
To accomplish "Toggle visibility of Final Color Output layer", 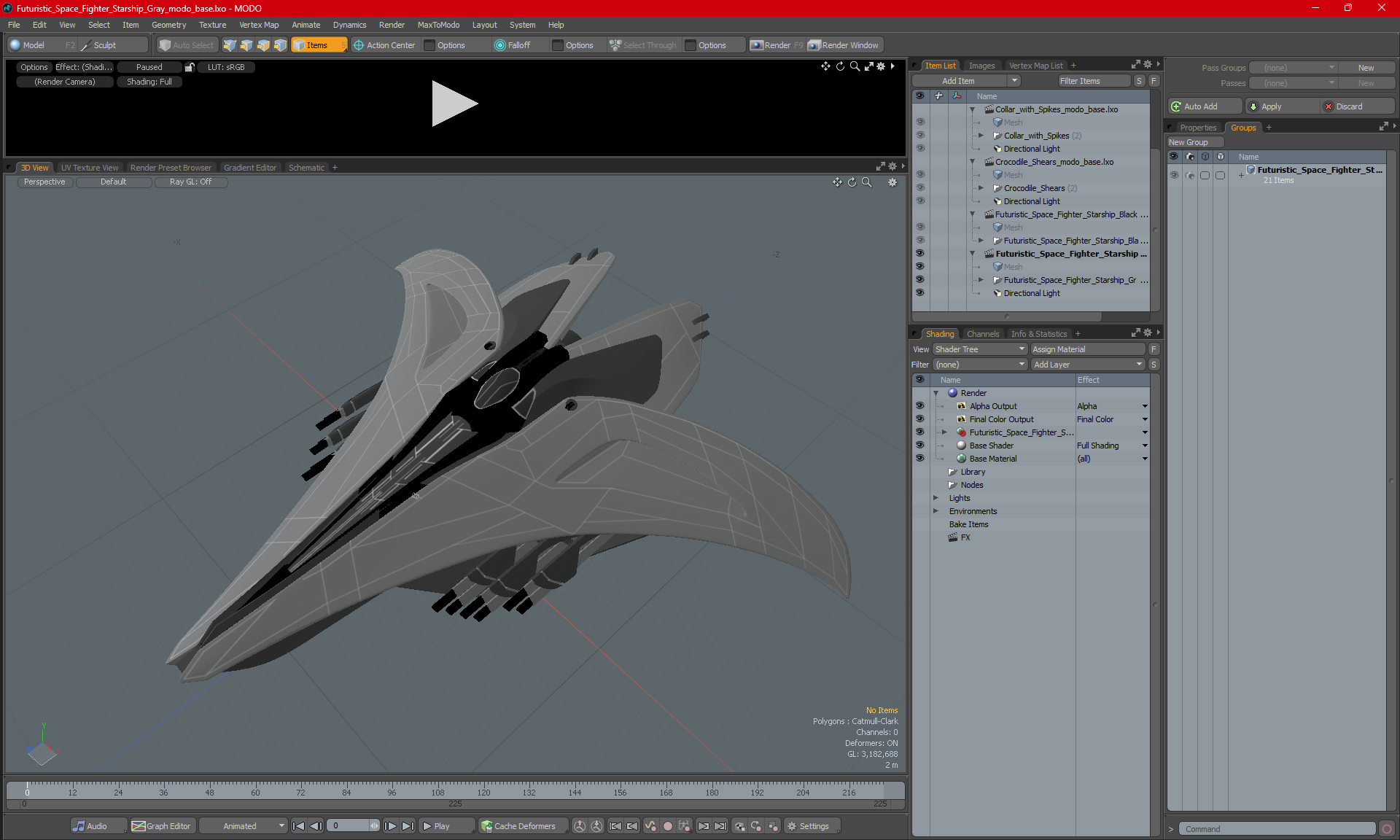I will pyautogui.click(x=919, y=419).
